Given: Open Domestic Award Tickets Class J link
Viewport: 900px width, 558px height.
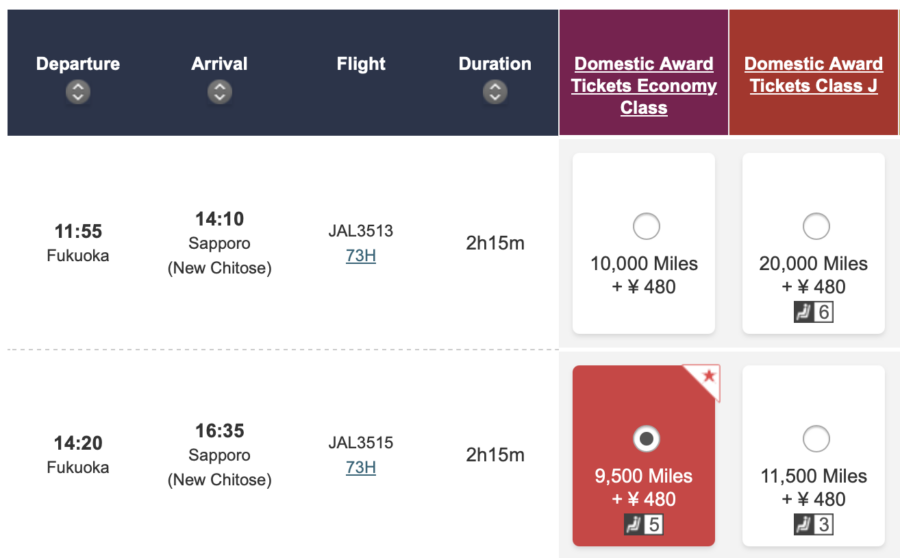Looking at the screenshot, I should [814, 75].
